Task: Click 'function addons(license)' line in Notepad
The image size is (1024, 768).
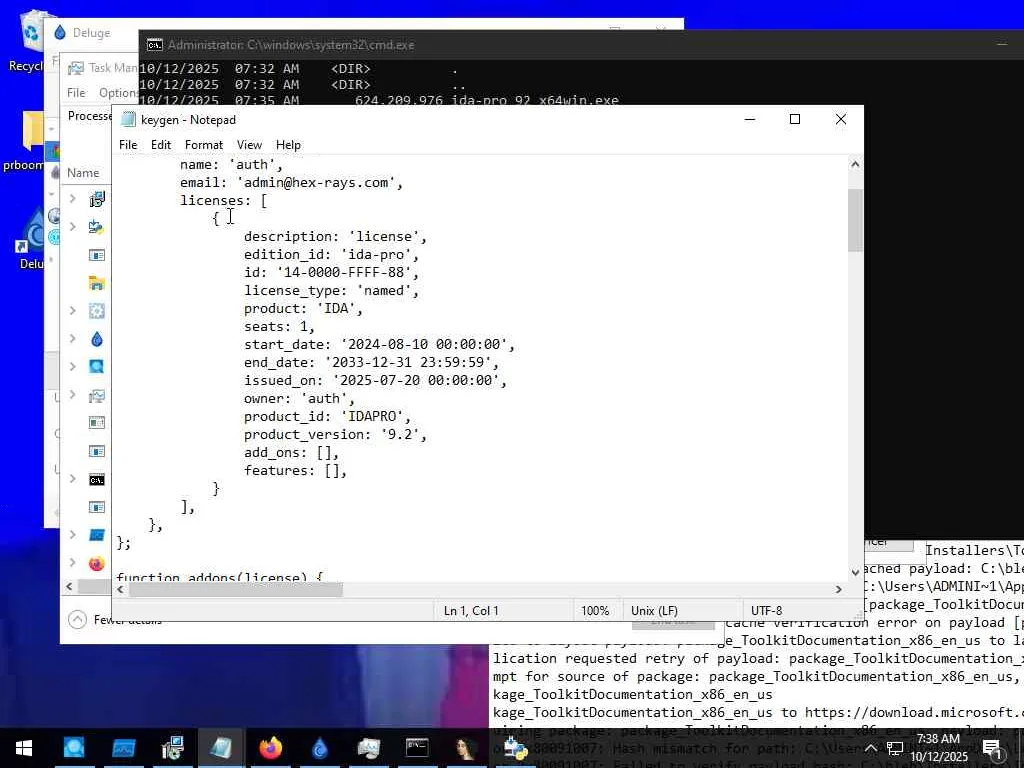Action: click(220, 577)
